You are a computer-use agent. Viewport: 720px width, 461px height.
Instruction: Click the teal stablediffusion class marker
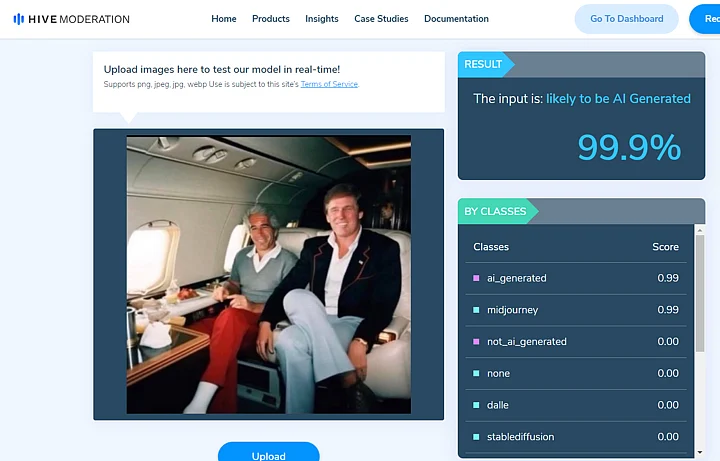(x=476, y=437)
